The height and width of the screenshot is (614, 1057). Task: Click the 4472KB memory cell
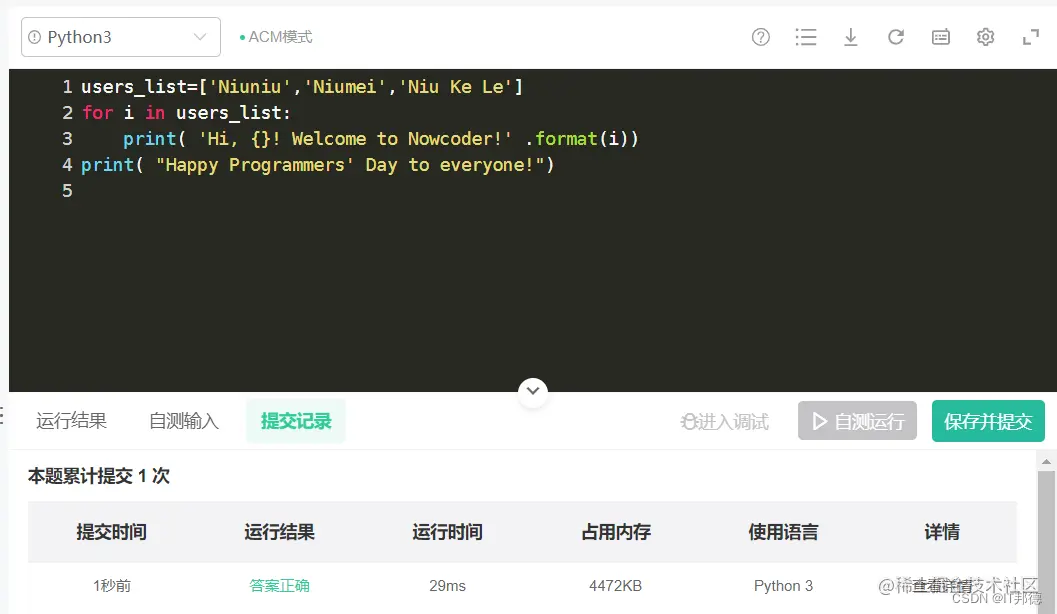(615, 586)
